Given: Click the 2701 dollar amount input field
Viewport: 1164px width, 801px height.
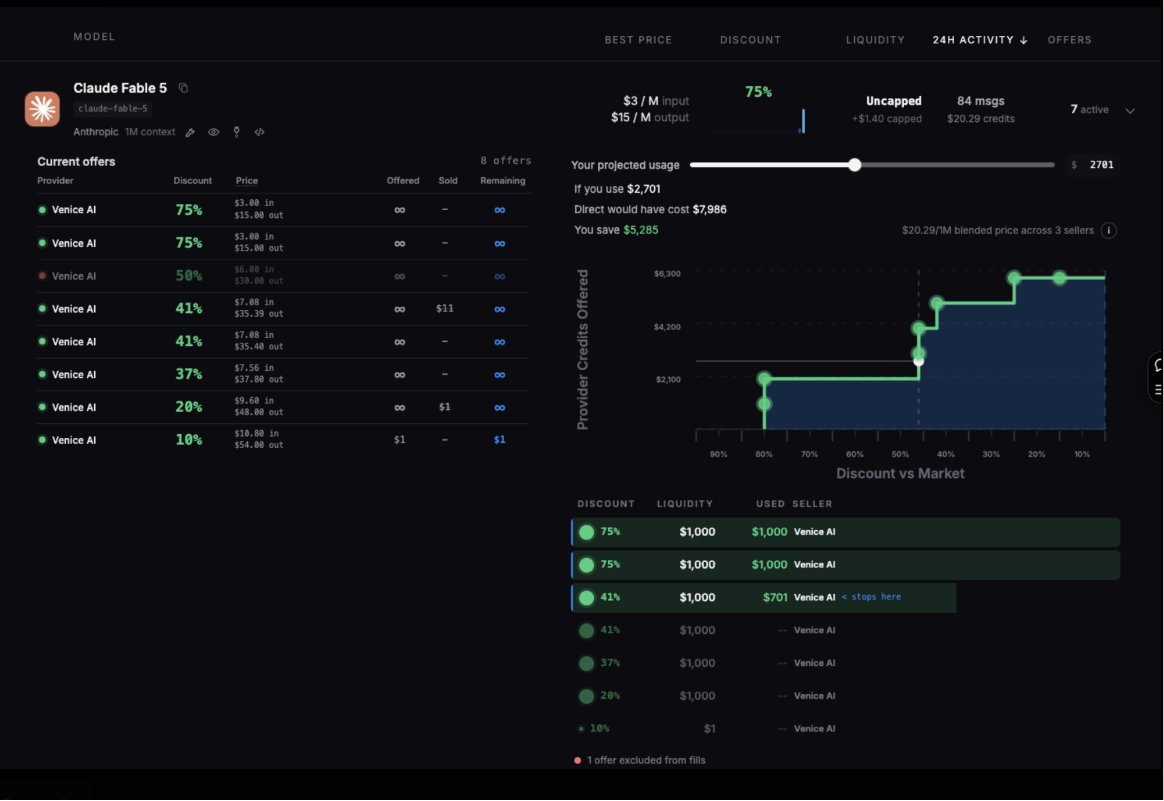Looking at the screenshot, I should 1093,165.
